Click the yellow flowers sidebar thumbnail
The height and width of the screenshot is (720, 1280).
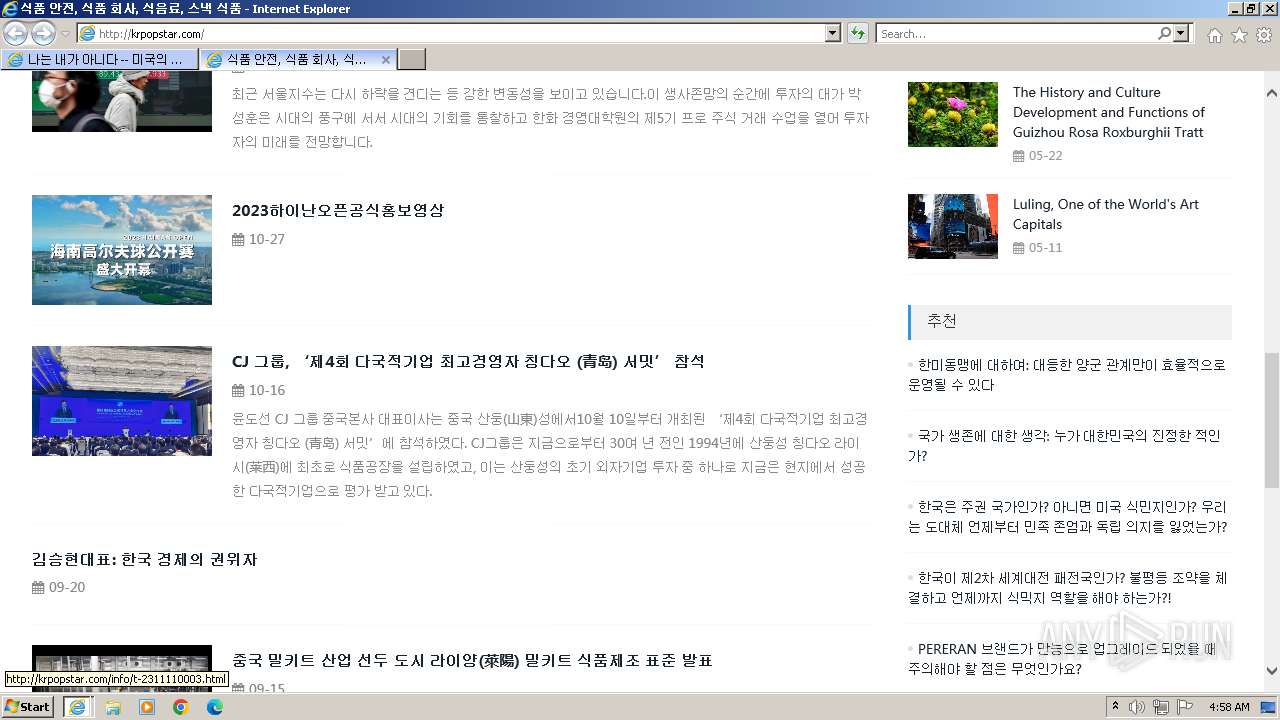click(x=953, y=114)
